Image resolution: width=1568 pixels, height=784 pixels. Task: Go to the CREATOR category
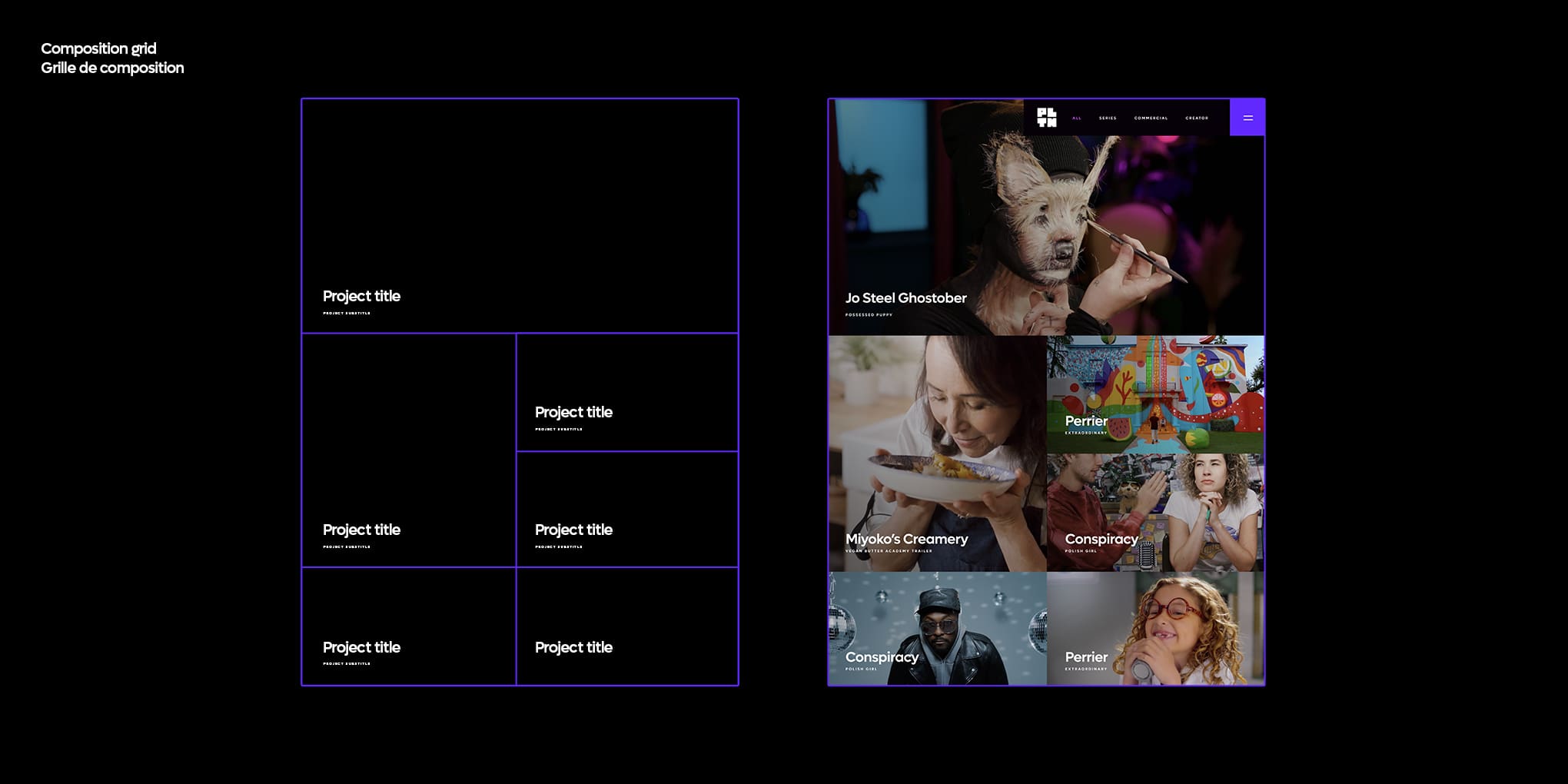tap(1197, 118)
